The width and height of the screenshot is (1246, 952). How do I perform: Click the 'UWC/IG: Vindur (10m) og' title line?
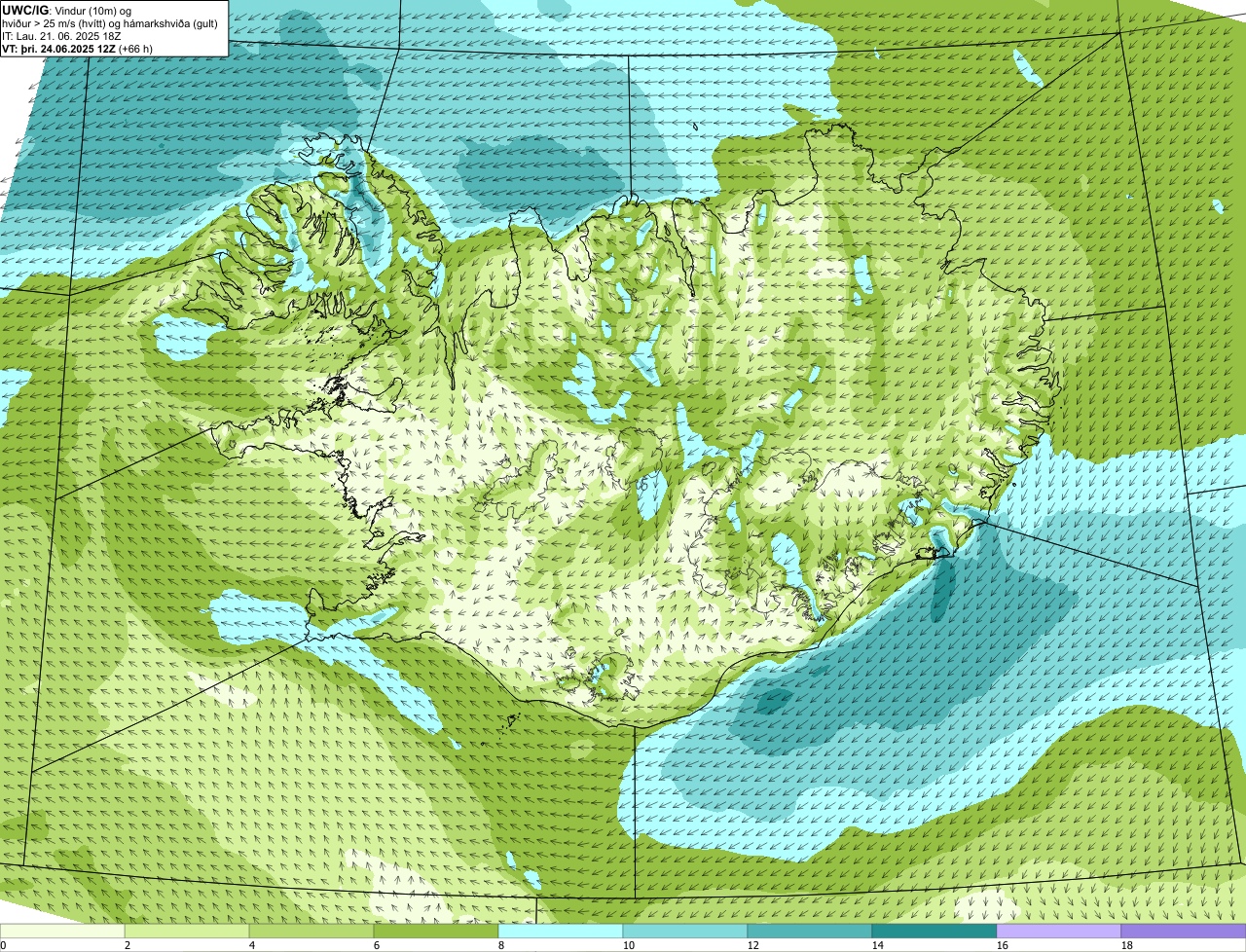pos(67,10)
